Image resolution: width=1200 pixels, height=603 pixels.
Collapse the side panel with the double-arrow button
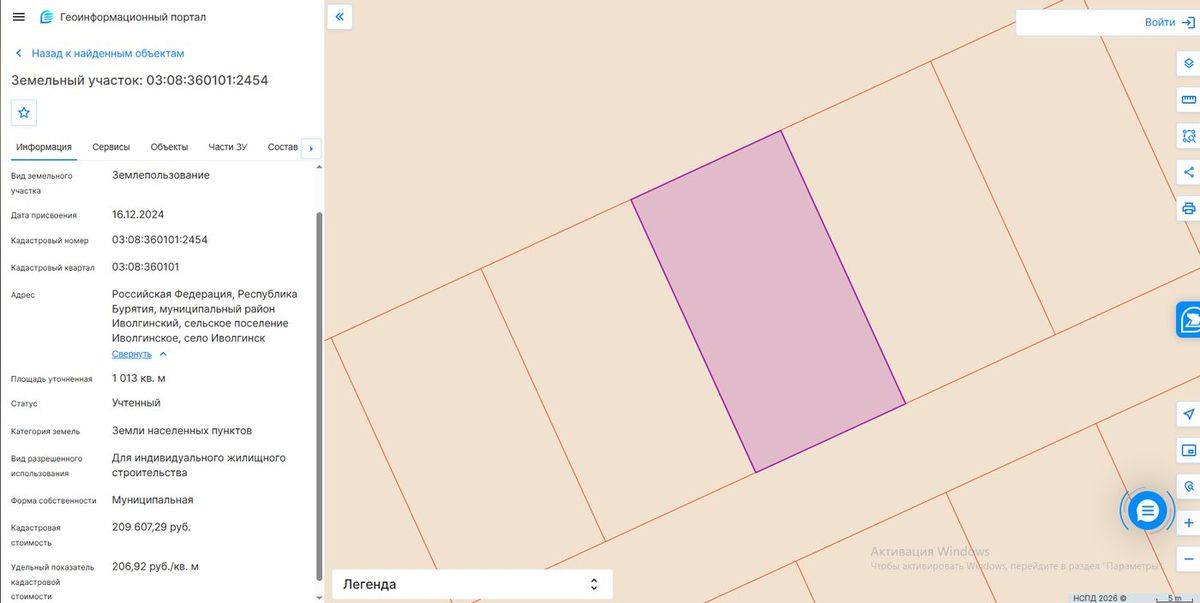click(x=340, y=17)
